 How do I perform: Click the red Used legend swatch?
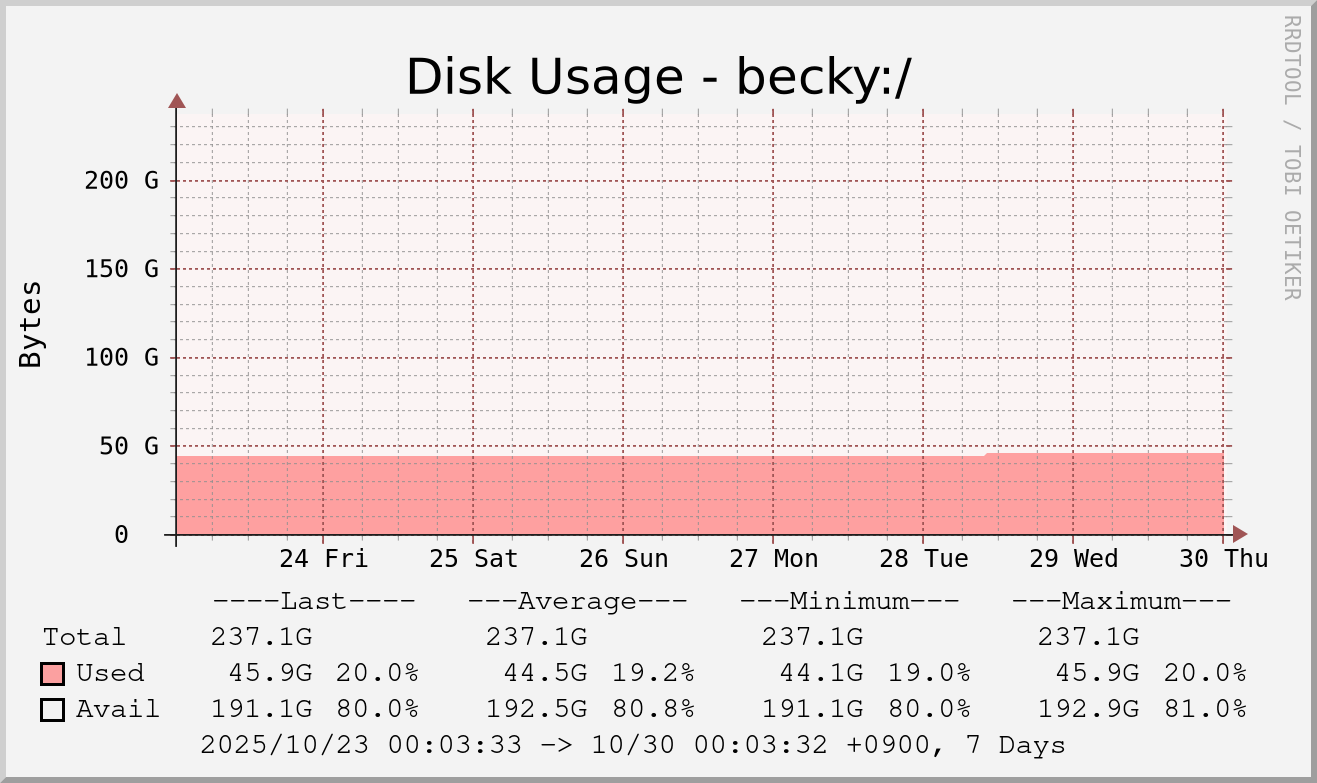(53, 673)
